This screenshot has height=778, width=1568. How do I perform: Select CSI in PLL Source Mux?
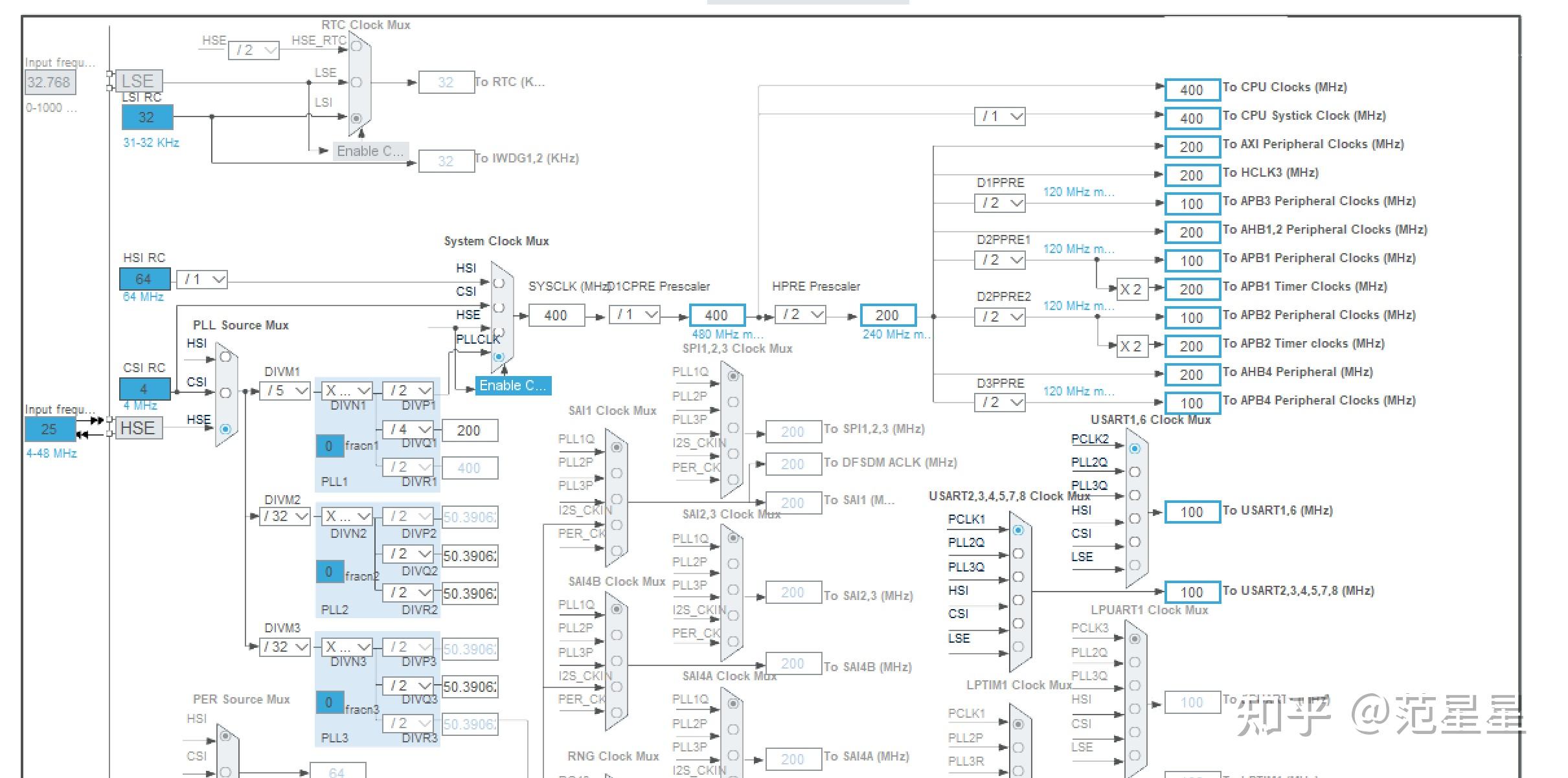pyautogui.click(x=225, y=393)
